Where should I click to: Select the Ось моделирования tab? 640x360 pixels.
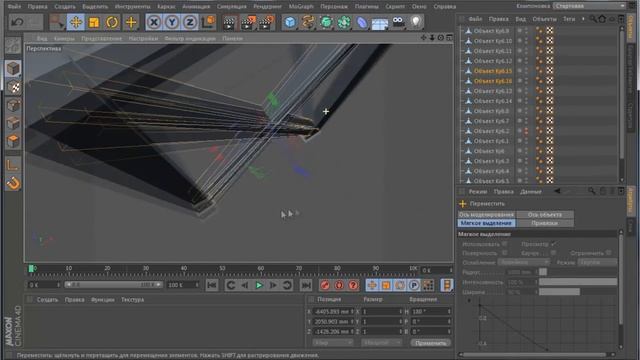[x=486, y=214]
